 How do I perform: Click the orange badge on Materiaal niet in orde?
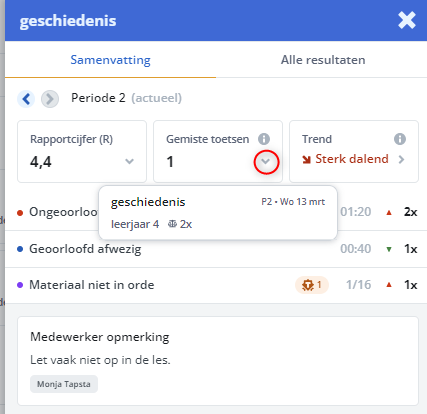[312, 285]
